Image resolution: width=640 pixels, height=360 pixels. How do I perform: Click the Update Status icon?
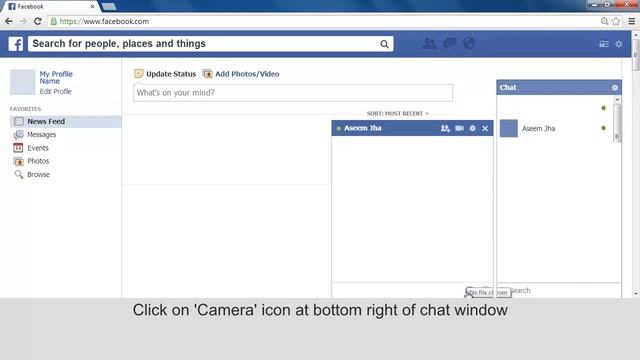(139, 74)
